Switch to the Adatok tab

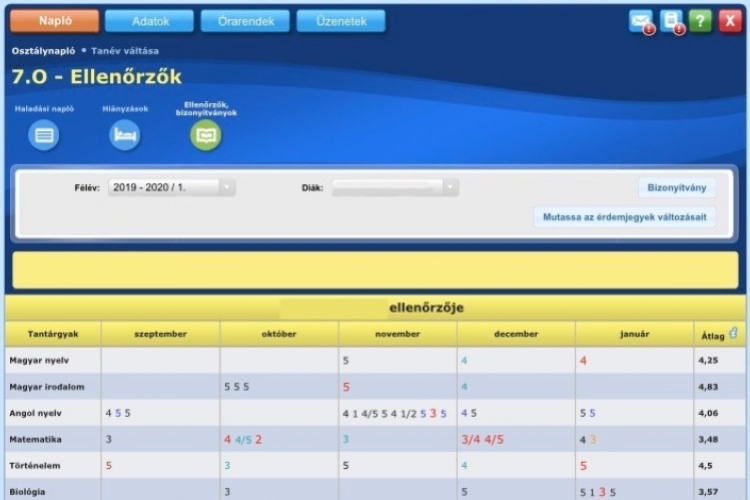point(150,21)
